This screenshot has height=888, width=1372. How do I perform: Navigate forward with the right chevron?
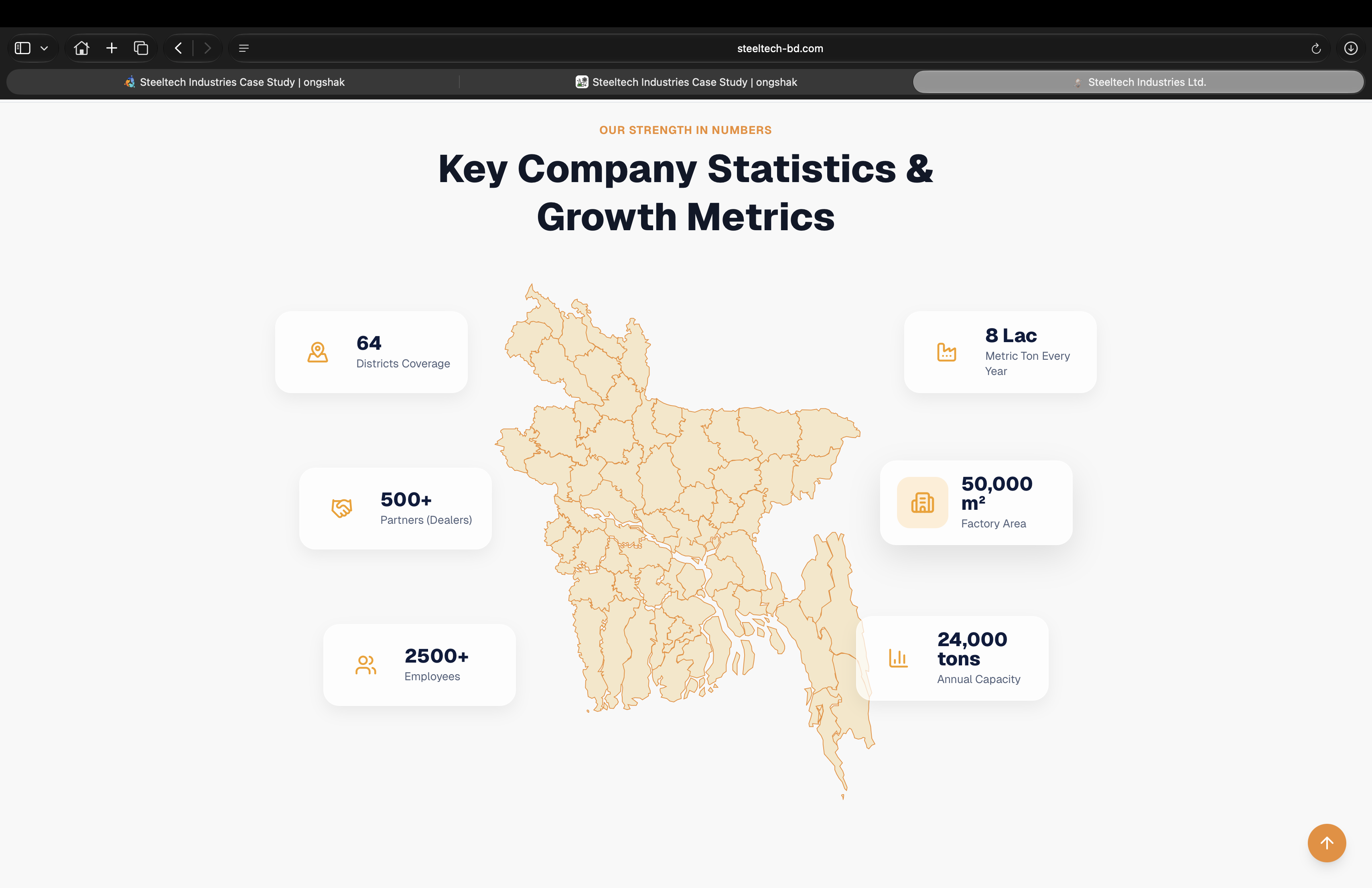(x=207, y=49)
